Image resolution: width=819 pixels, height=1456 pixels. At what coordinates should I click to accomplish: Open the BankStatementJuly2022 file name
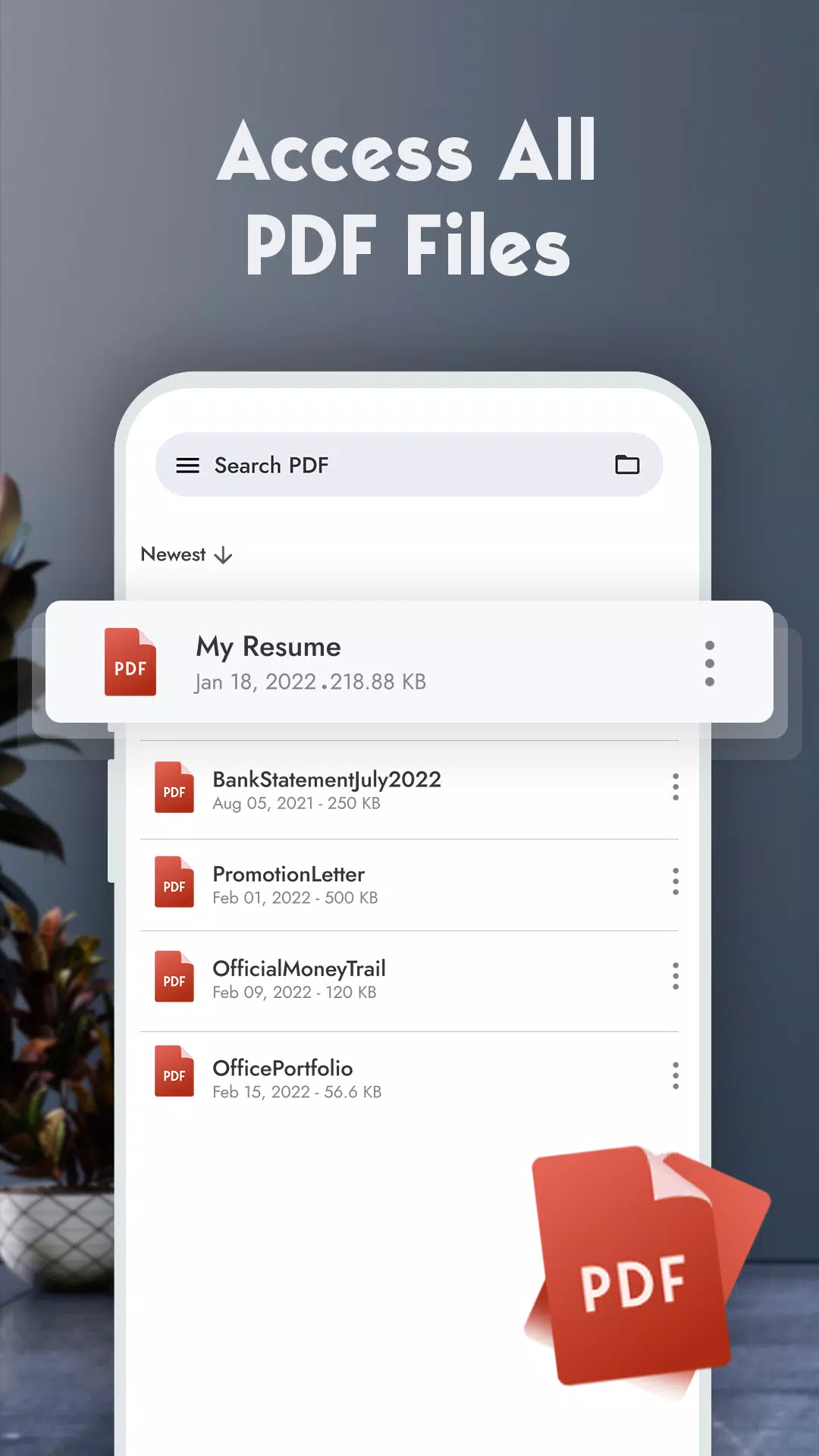pyautogui.click(x=327, y=780)
